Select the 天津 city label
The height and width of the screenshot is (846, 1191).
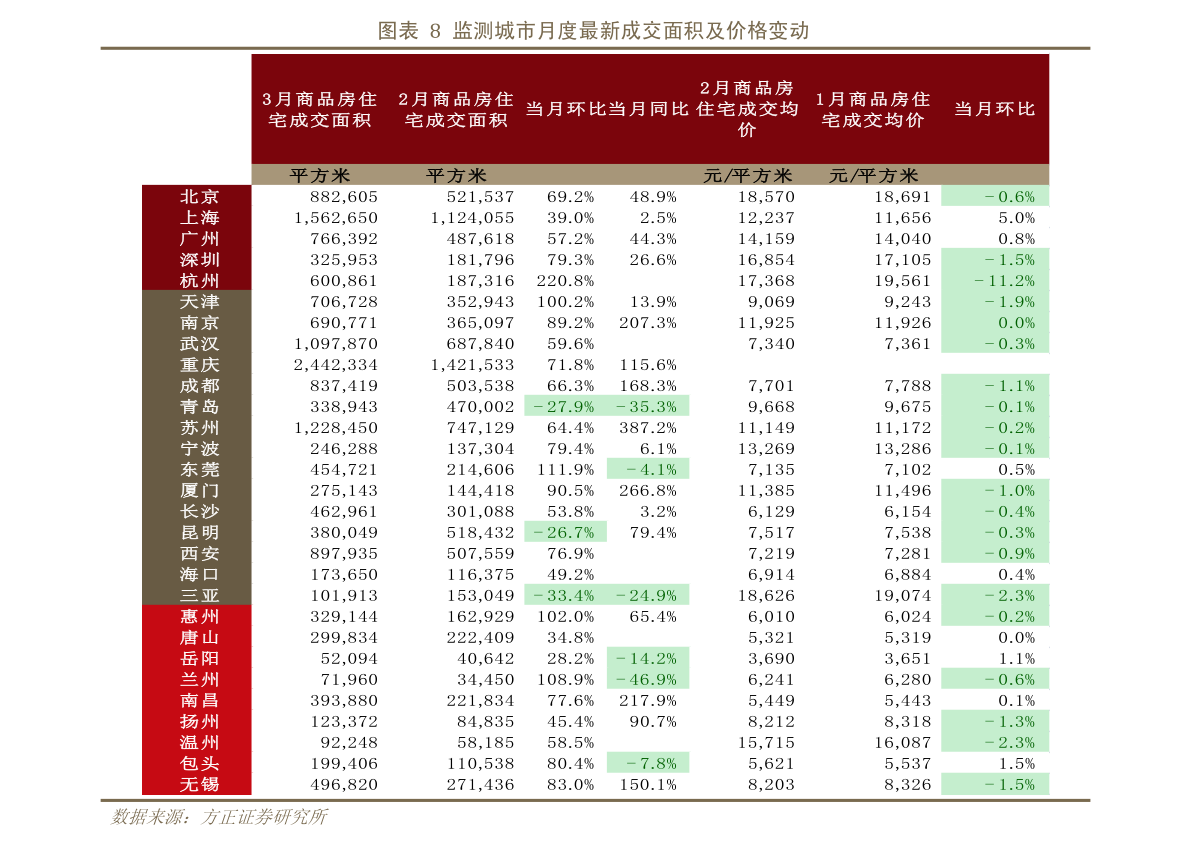tap(200, 302)
